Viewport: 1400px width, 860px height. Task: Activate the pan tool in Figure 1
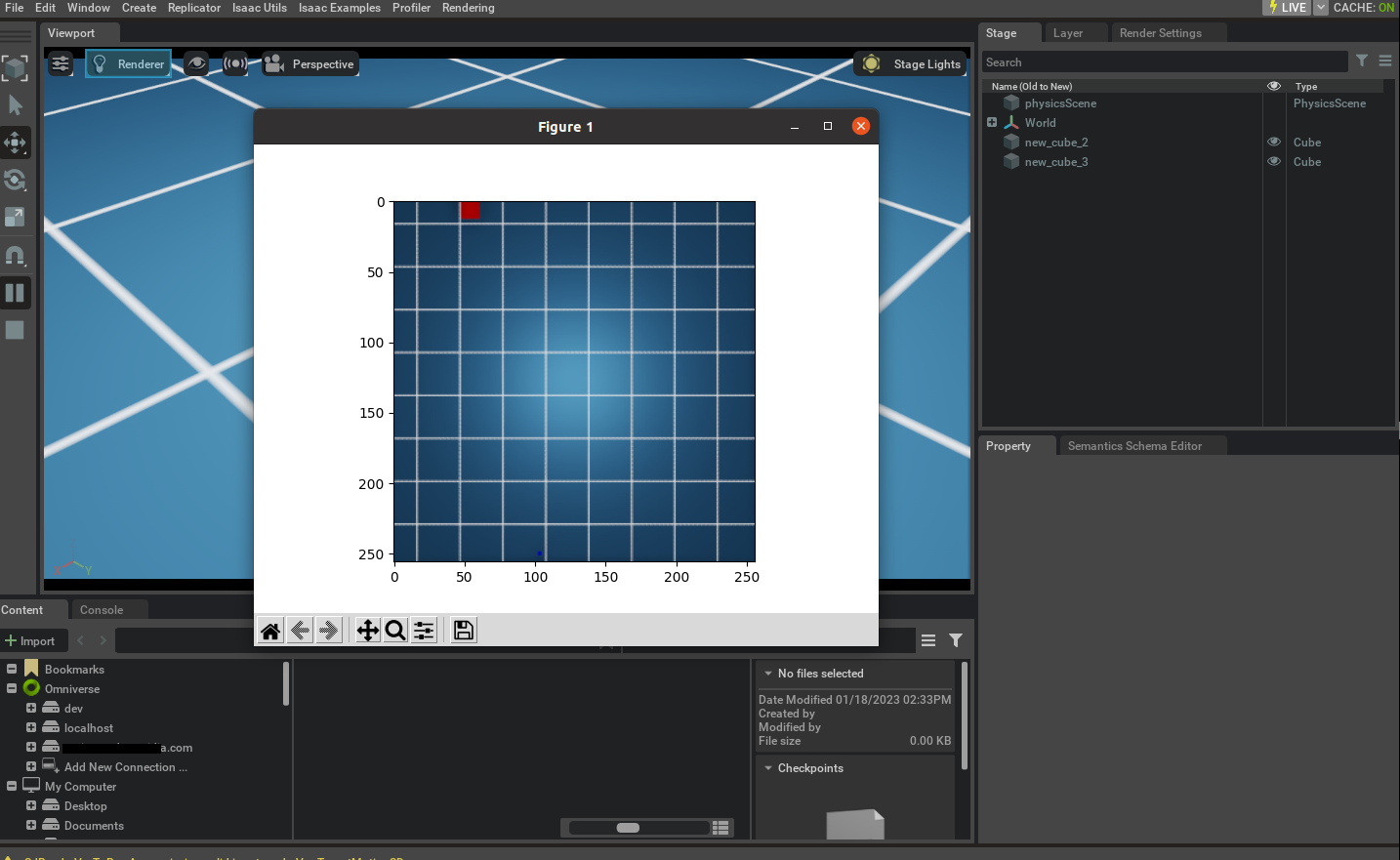click(x=368, y=630)
